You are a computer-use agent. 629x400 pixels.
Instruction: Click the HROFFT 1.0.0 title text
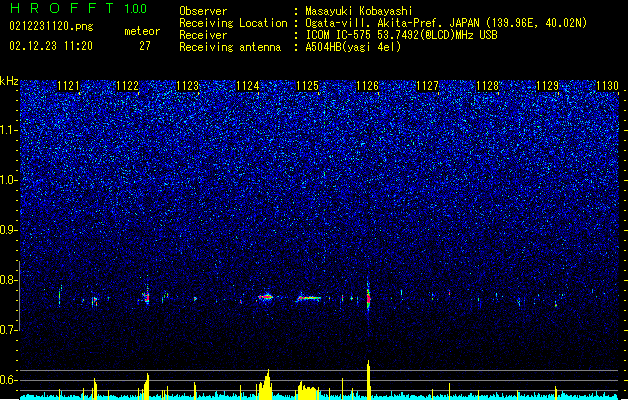click(x=78, y=8)
